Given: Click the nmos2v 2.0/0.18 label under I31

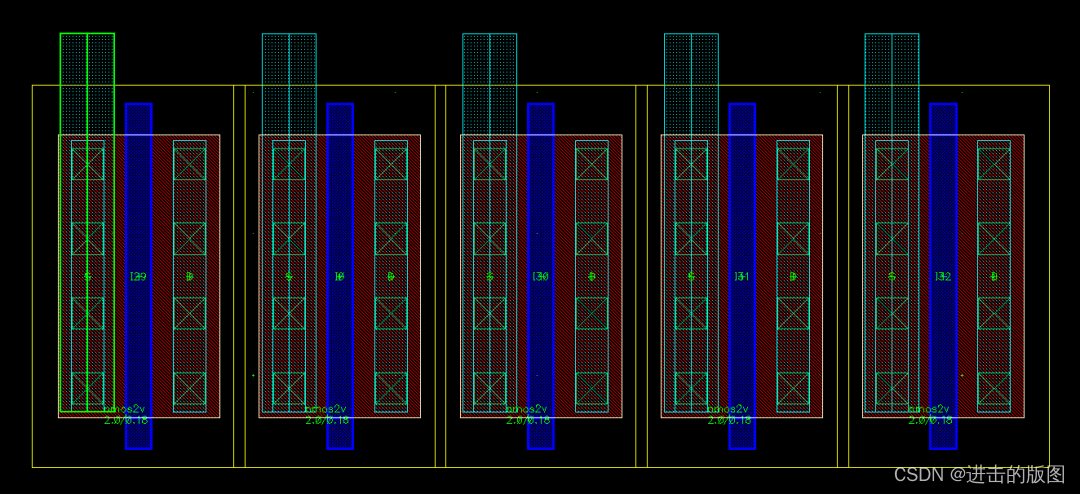Looking at the screenshot, I should (729, 414).
